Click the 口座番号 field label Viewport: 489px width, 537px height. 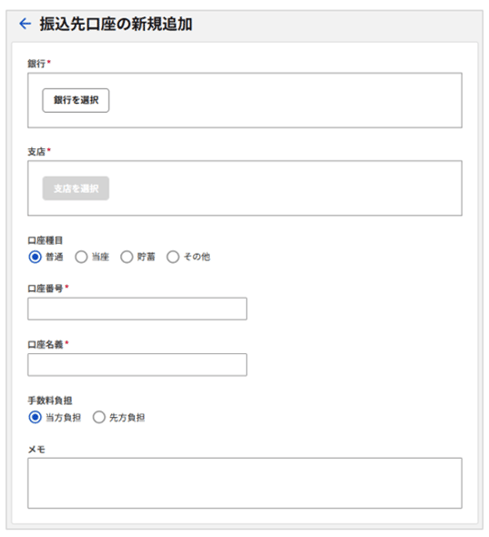[x=45, y=289]
